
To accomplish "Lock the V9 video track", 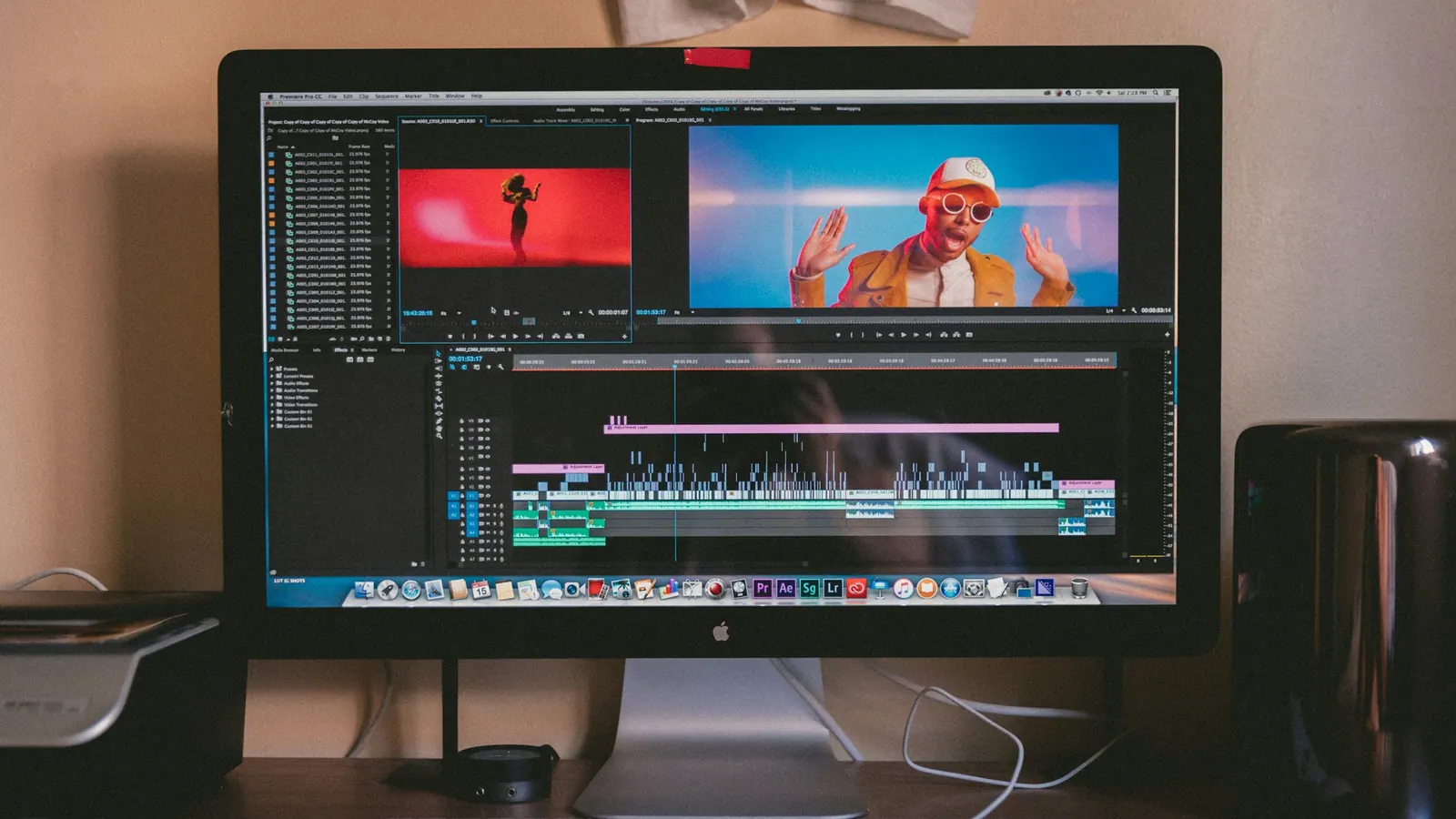I will pos(461,421).
